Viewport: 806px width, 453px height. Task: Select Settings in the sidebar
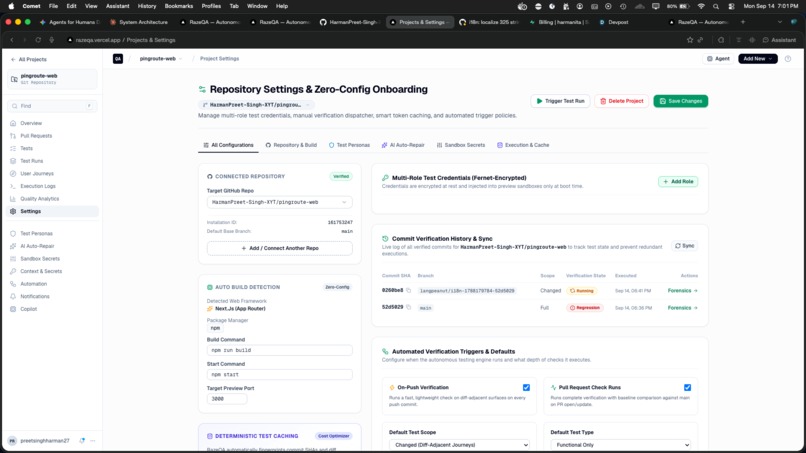point(53,211)
